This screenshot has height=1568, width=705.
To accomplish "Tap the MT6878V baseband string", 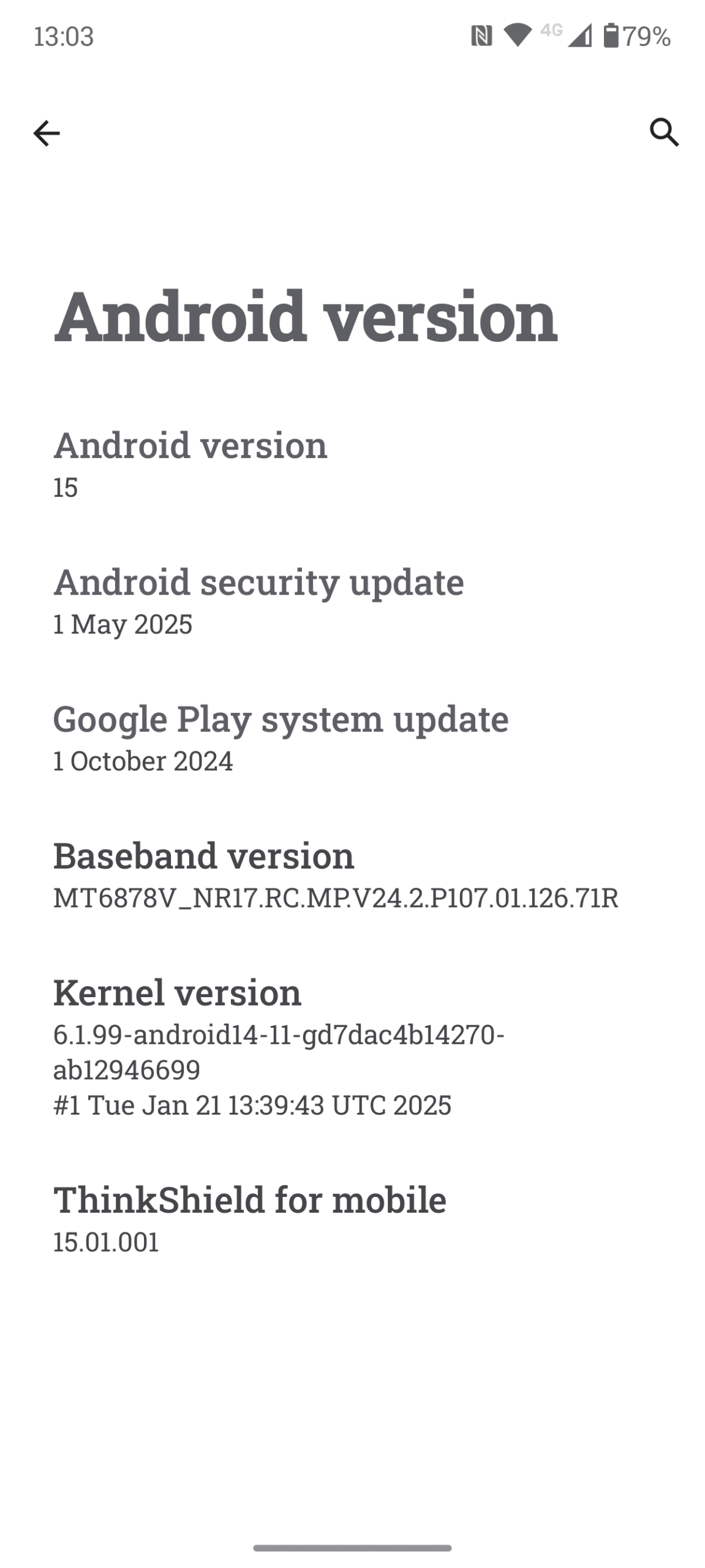I will [x=336, y=899].
